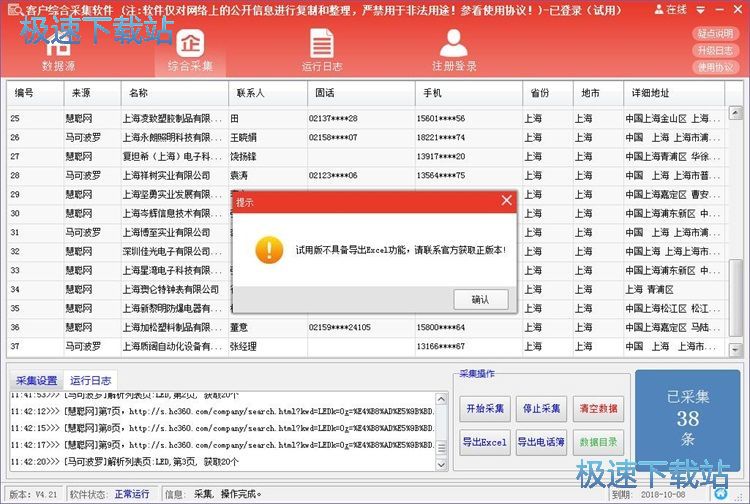The width and height of the screenshot is (750, 504).
Task: Click the 导出电话簿 button
Action: (x=541, y=442)
